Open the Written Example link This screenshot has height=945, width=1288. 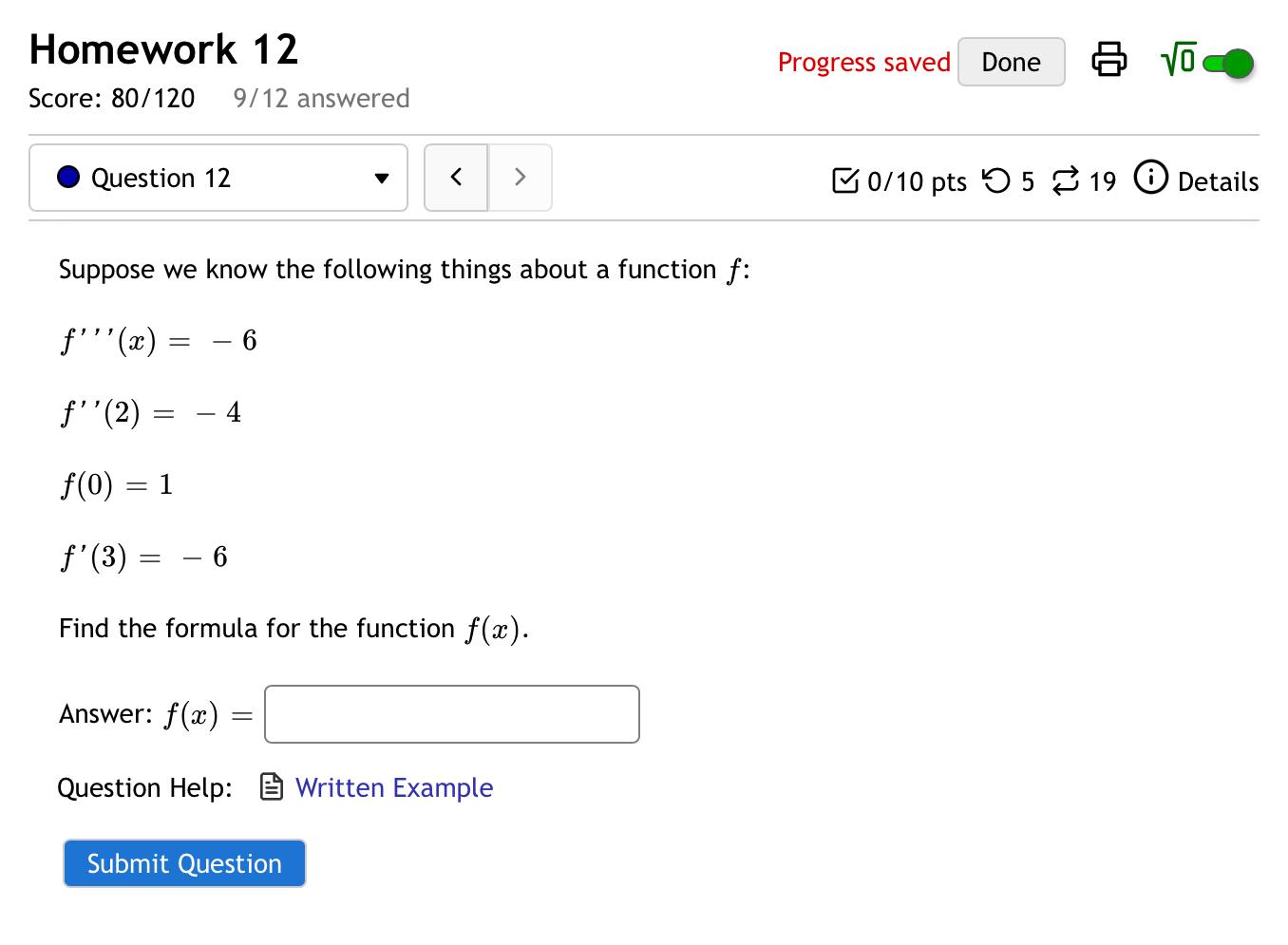click(x=394, y=787)
